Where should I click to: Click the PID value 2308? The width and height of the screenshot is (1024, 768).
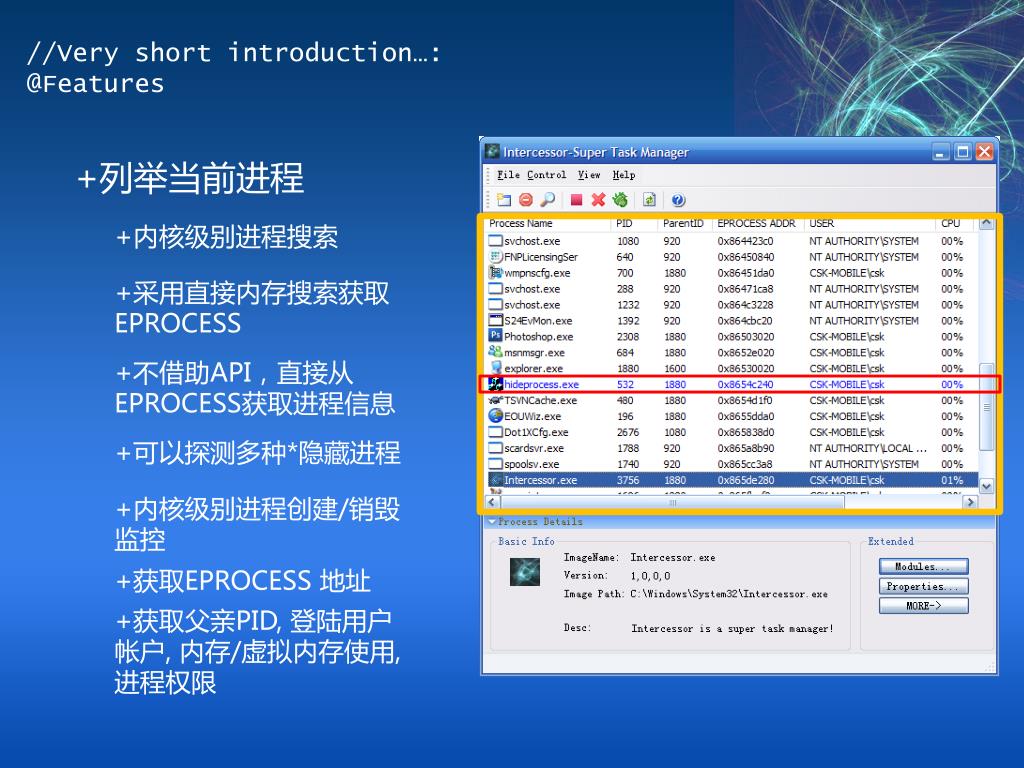[628, 336]
